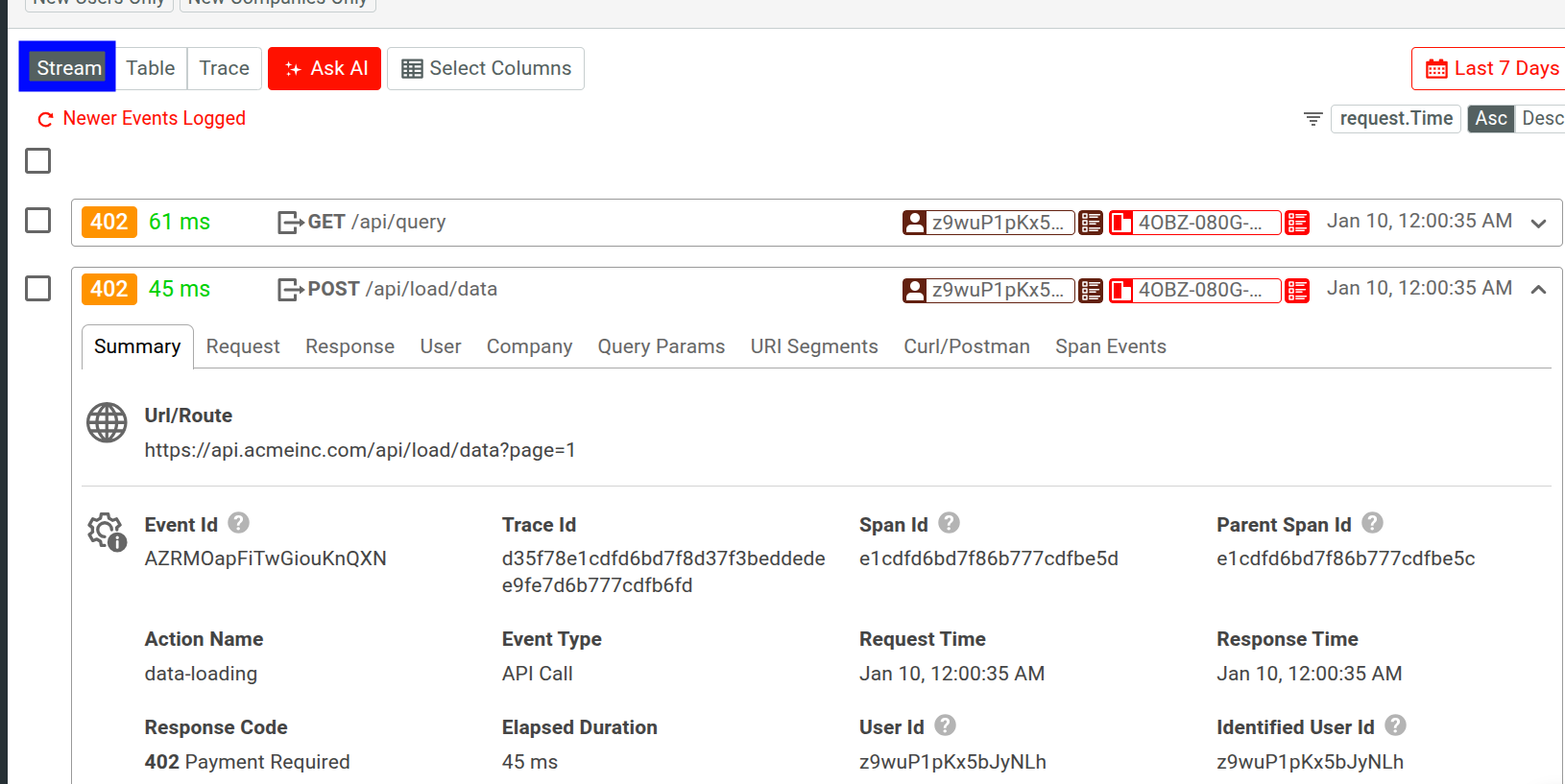Open Select Columns
1565x784 pixels.
click(486, 68)
